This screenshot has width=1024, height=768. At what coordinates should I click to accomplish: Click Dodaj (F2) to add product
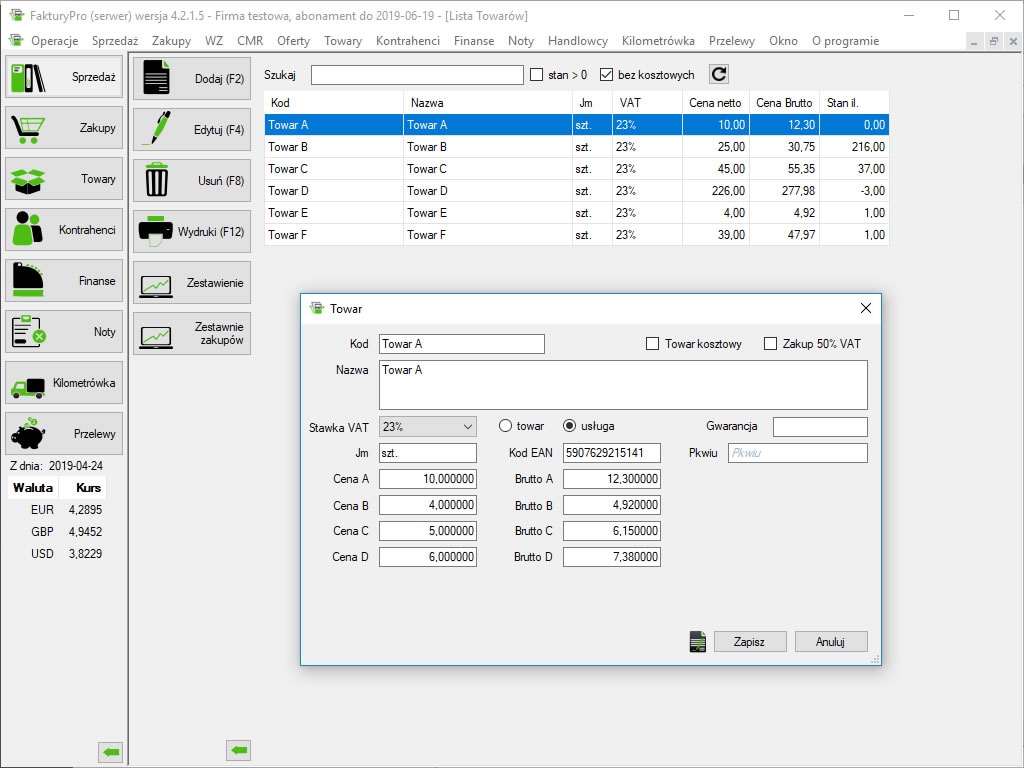192,79
